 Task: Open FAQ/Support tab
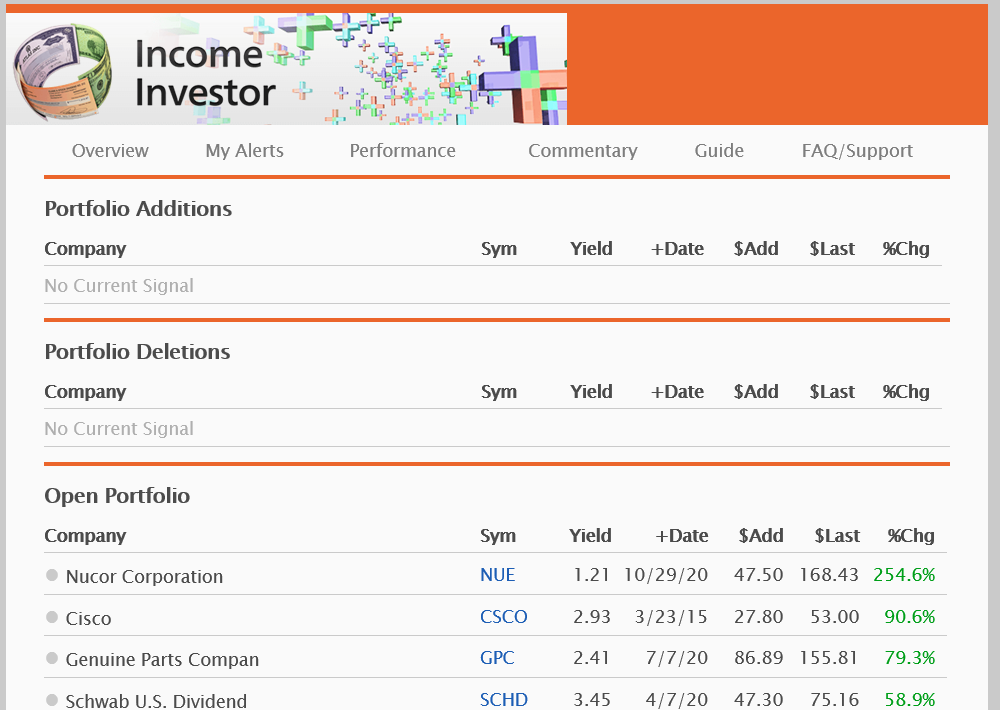pyautogui.click(x=857, y=151)
